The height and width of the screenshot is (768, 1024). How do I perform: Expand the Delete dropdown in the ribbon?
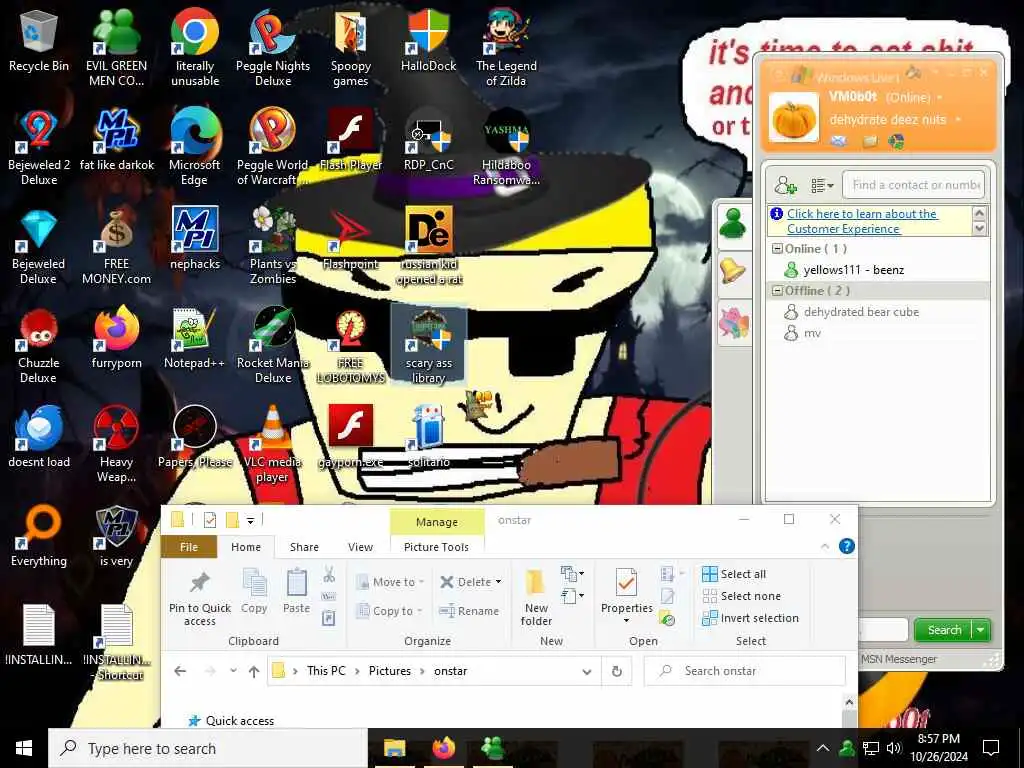(x=499, y=582)
